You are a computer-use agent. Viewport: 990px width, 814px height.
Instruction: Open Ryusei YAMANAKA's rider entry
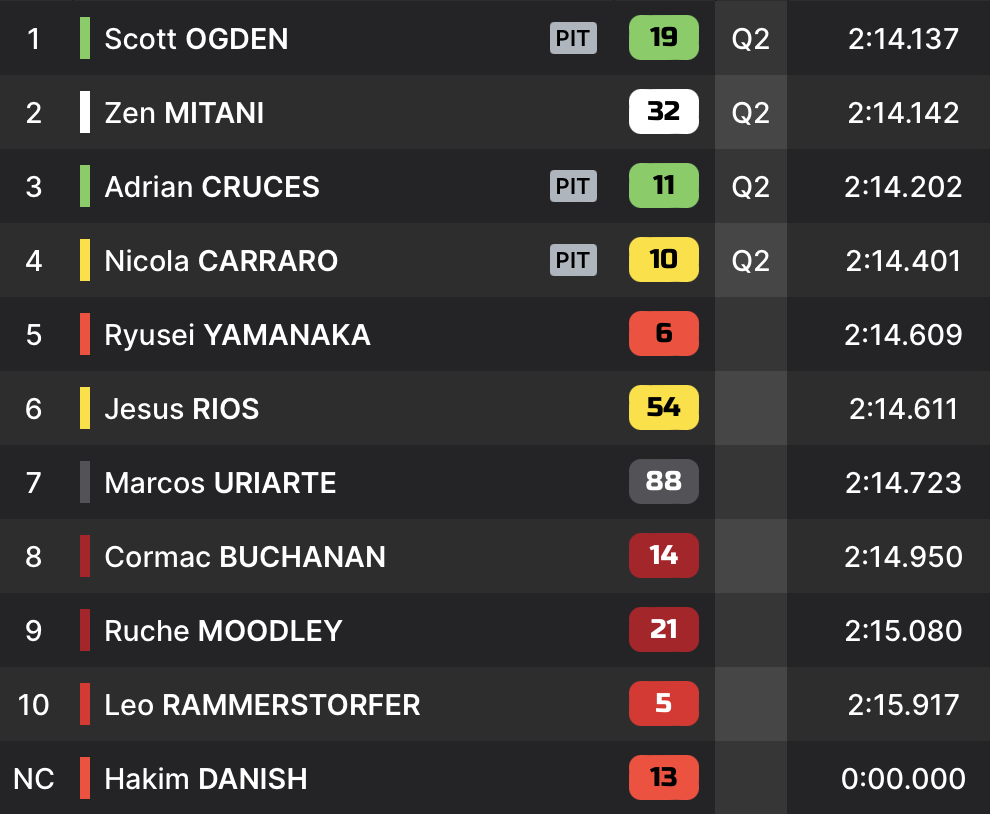tap(237, 335)
